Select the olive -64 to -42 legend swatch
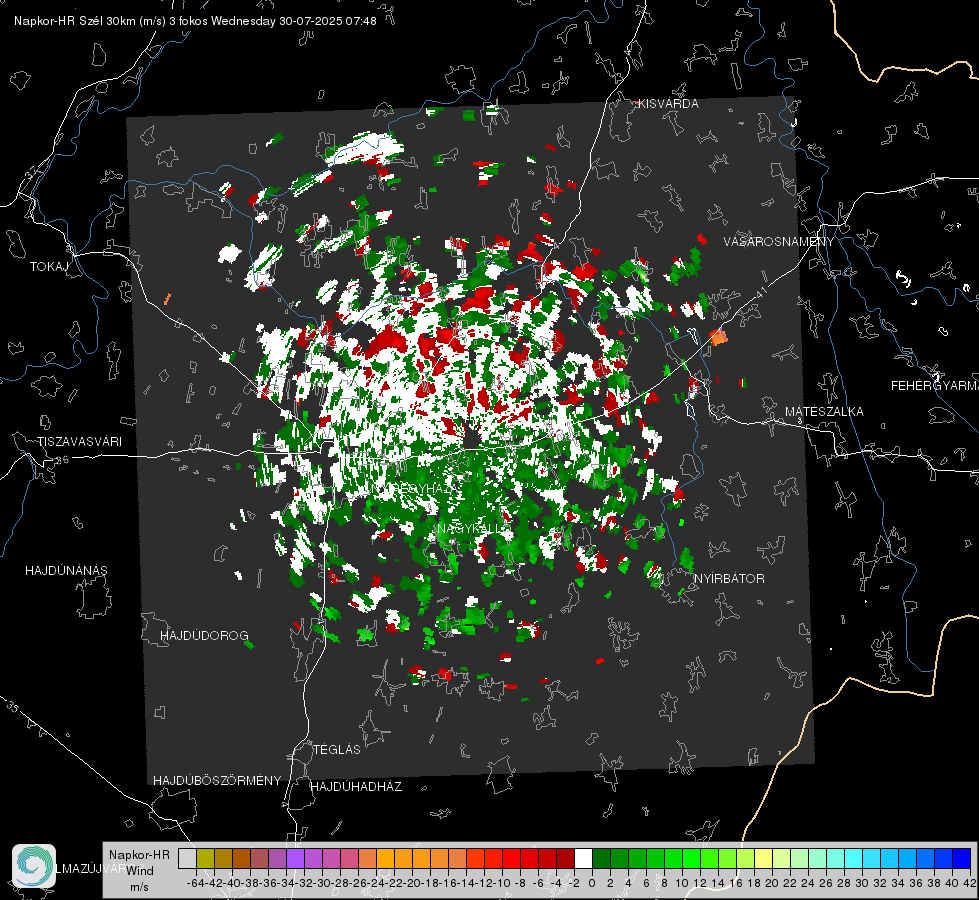The height and width of the screenshot is (900, 979). (205, 858)
